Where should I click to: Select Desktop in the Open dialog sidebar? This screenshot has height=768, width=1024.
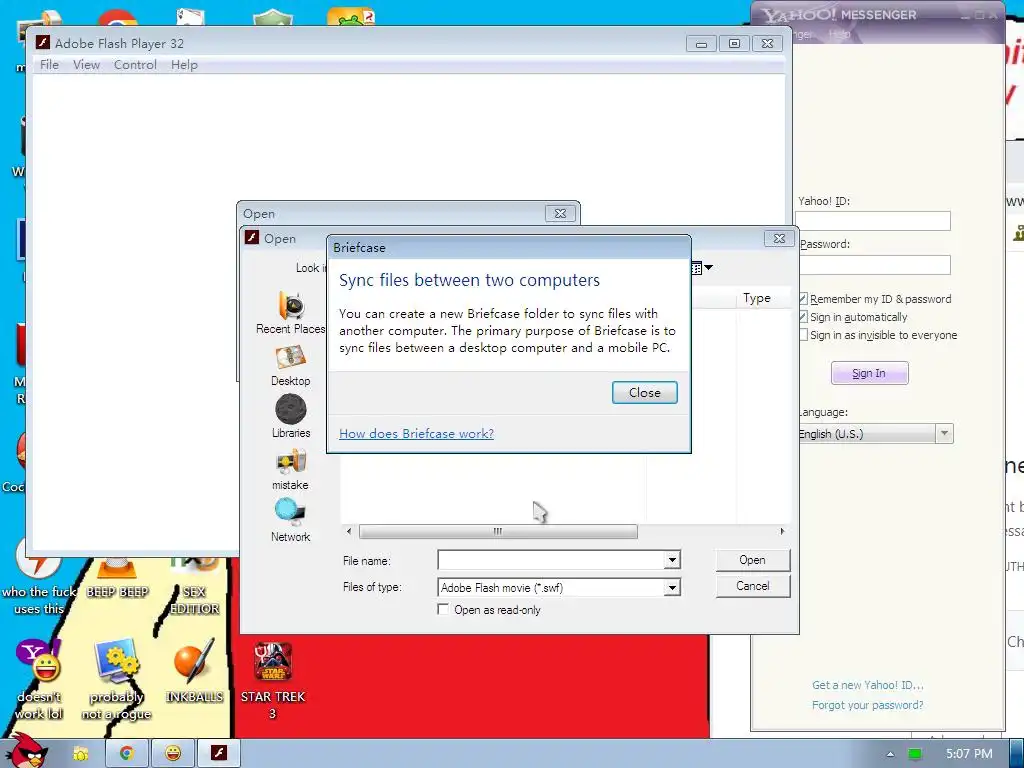click(291, 366)
